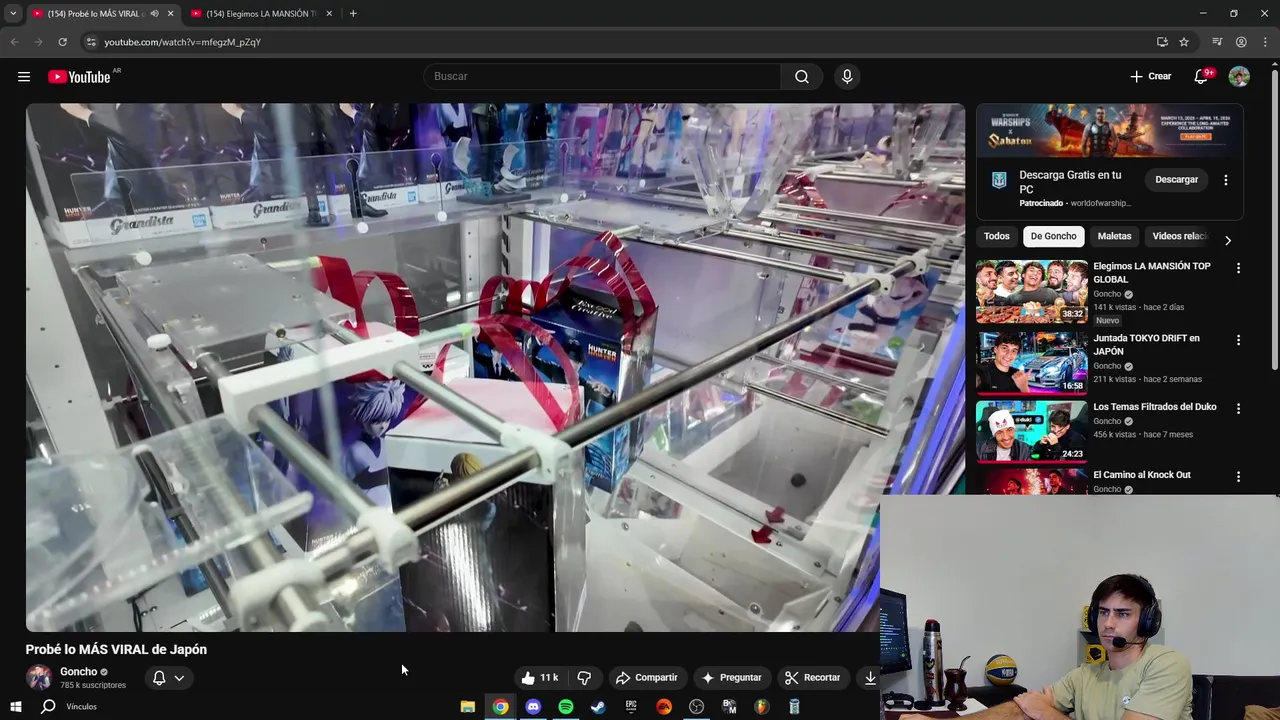1280x720 pixels.
Task: Open Chrome media controls icon
Action: (1217, 42)
